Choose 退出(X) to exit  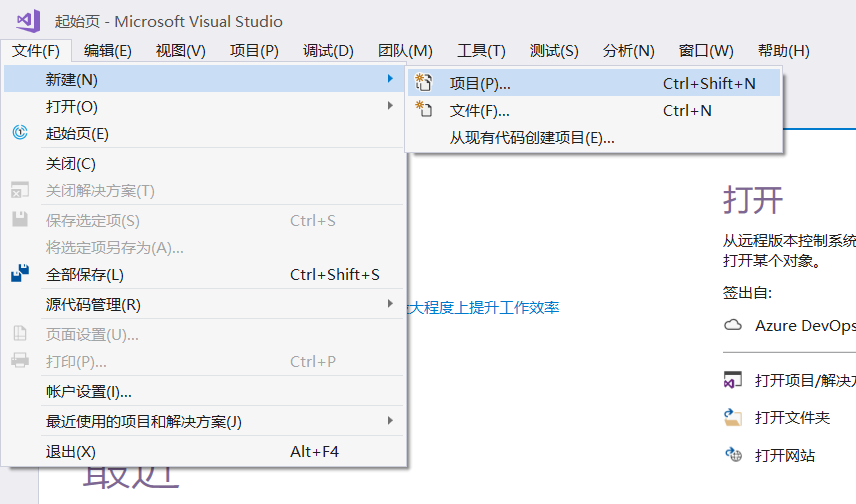pyautogui.click(x=71, y=451)
